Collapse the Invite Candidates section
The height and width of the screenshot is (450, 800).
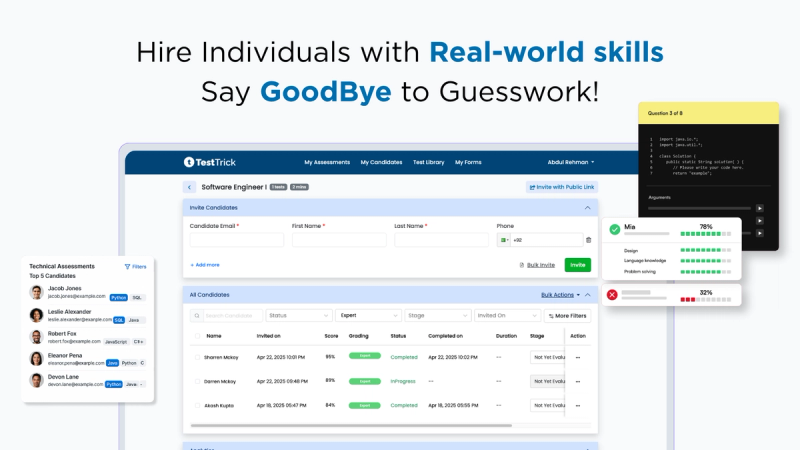(x=587, y=208)
